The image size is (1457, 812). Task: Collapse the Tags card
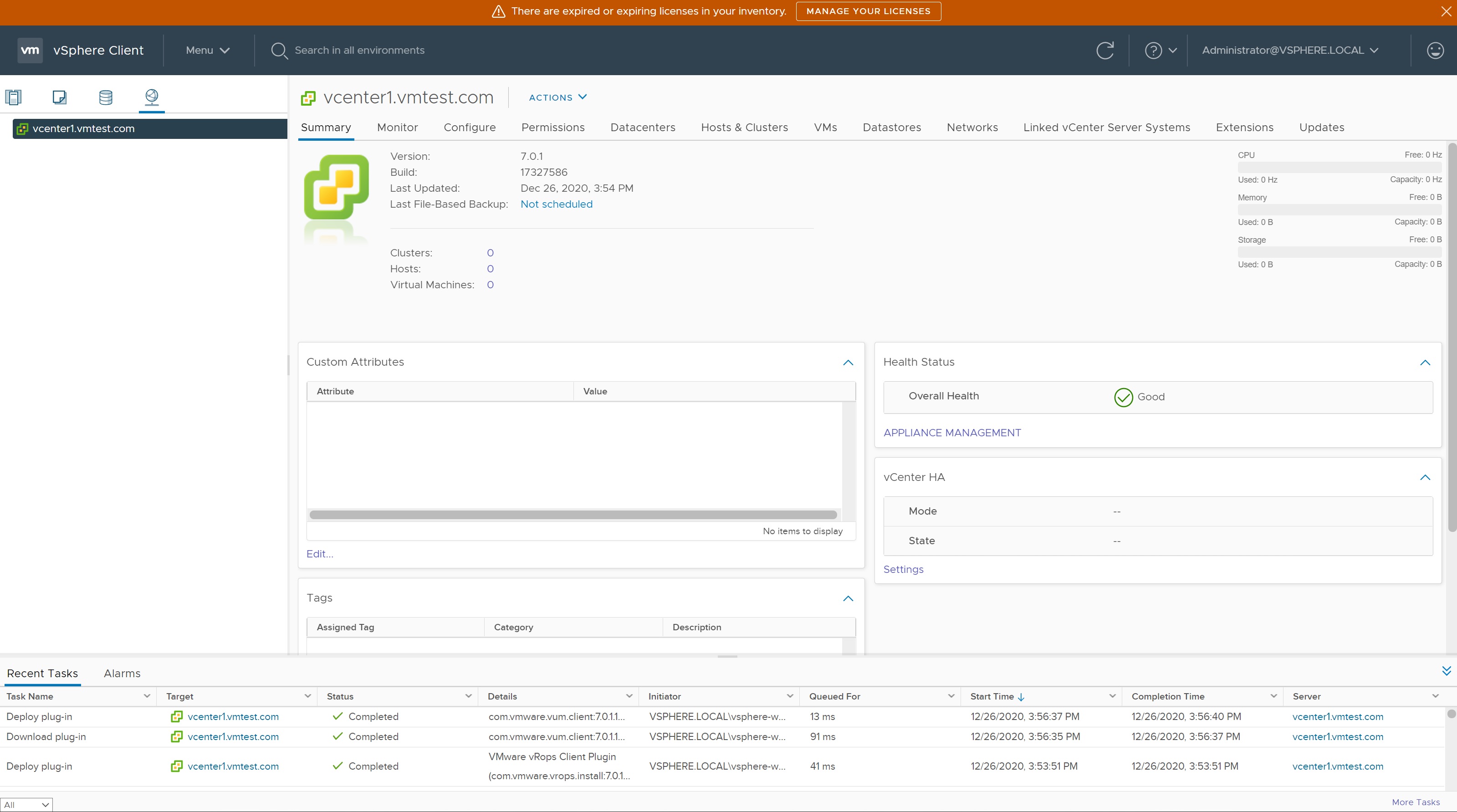(848, 598)
